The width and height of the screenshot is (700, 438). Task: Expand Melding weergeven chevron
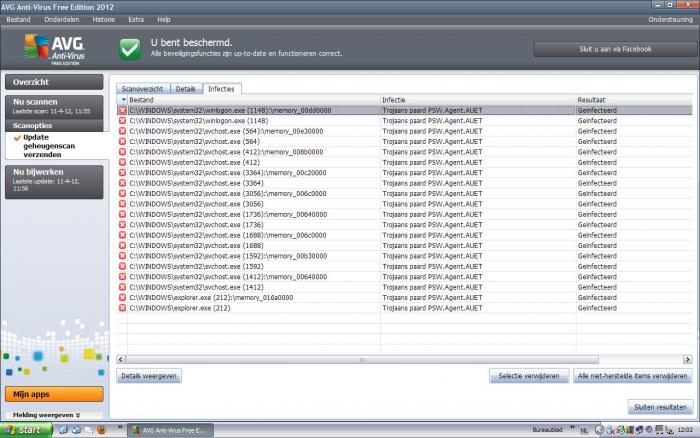(78, 415)
